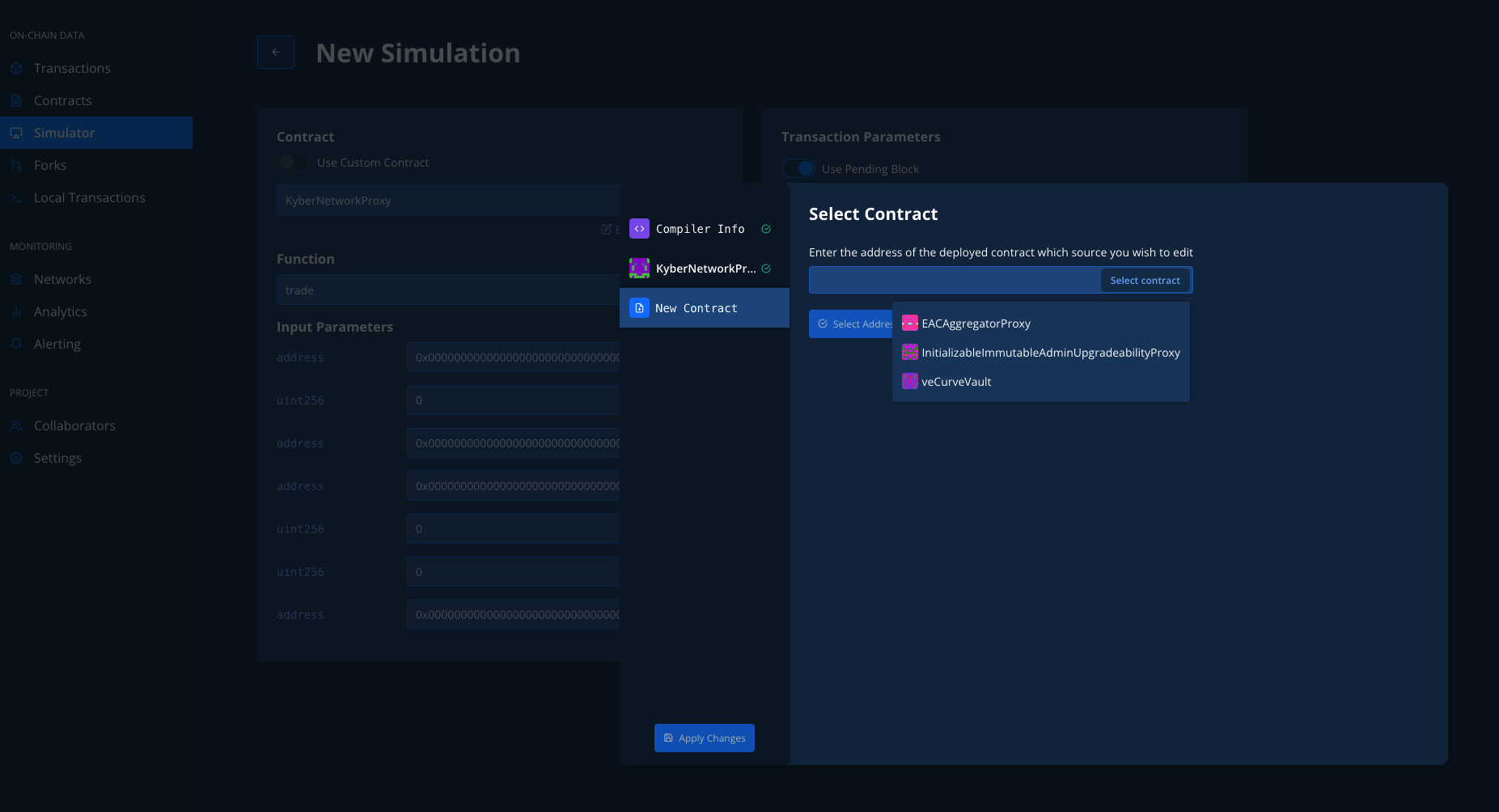This screenshot has width=1499, height=812.
Task: Click the Alerting bell icon
Action: coord(16,344)
